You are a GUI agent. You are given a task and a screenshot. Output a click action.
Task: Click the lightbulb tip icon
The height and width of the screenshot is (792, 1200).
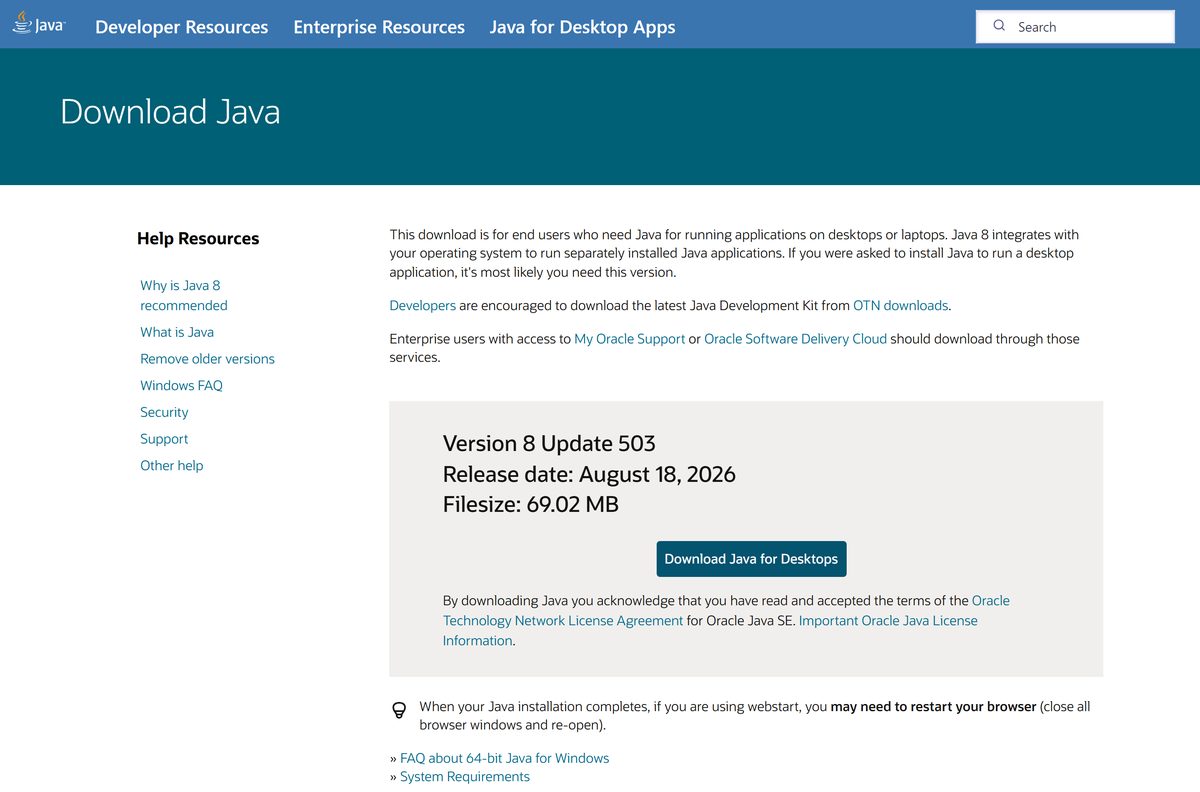click(399, 710)
